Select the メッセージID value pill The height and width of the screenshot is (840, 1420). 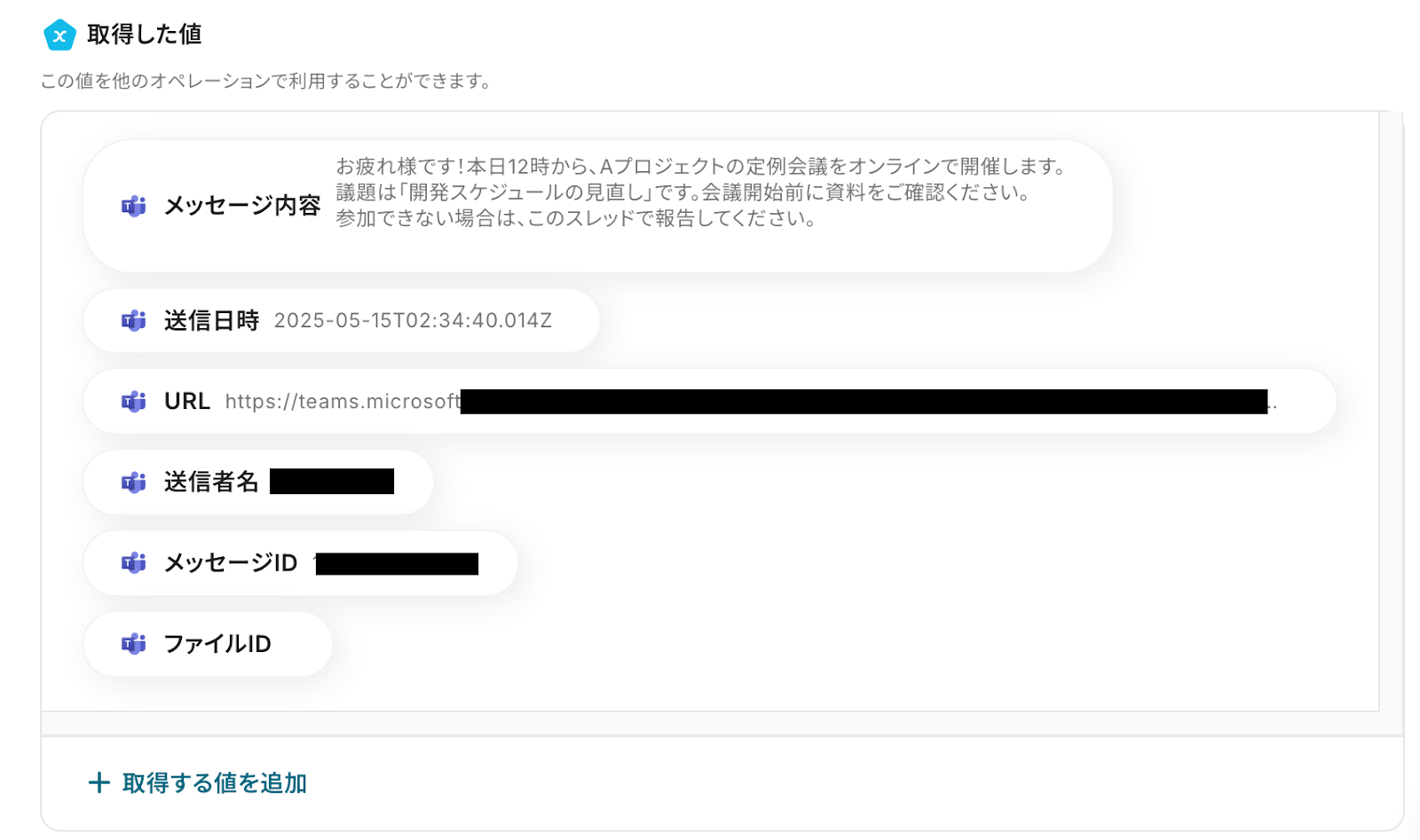coord(300,562)
